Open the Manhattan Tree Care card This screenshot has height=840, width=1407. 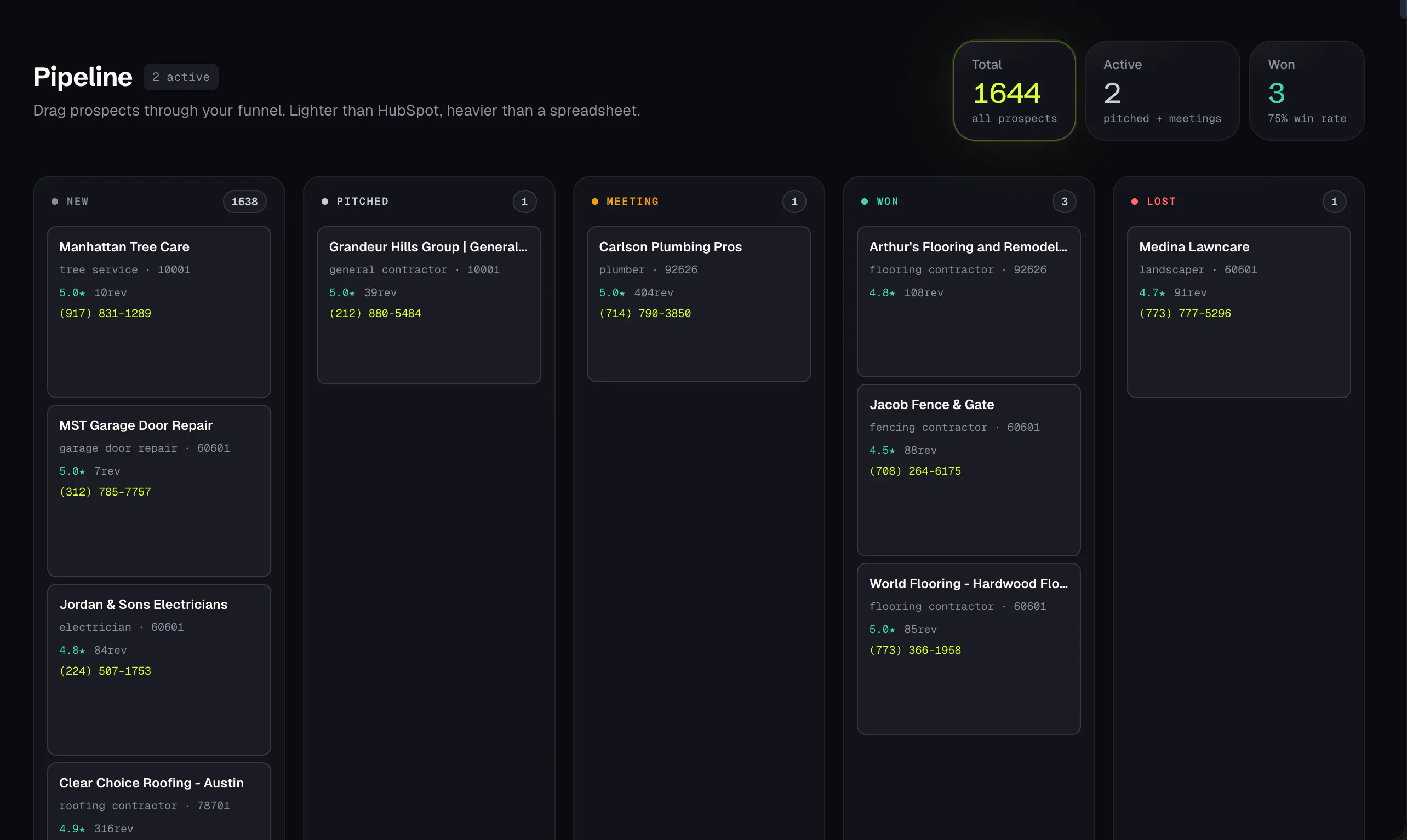pyautogui.click(x=159, y=312)
